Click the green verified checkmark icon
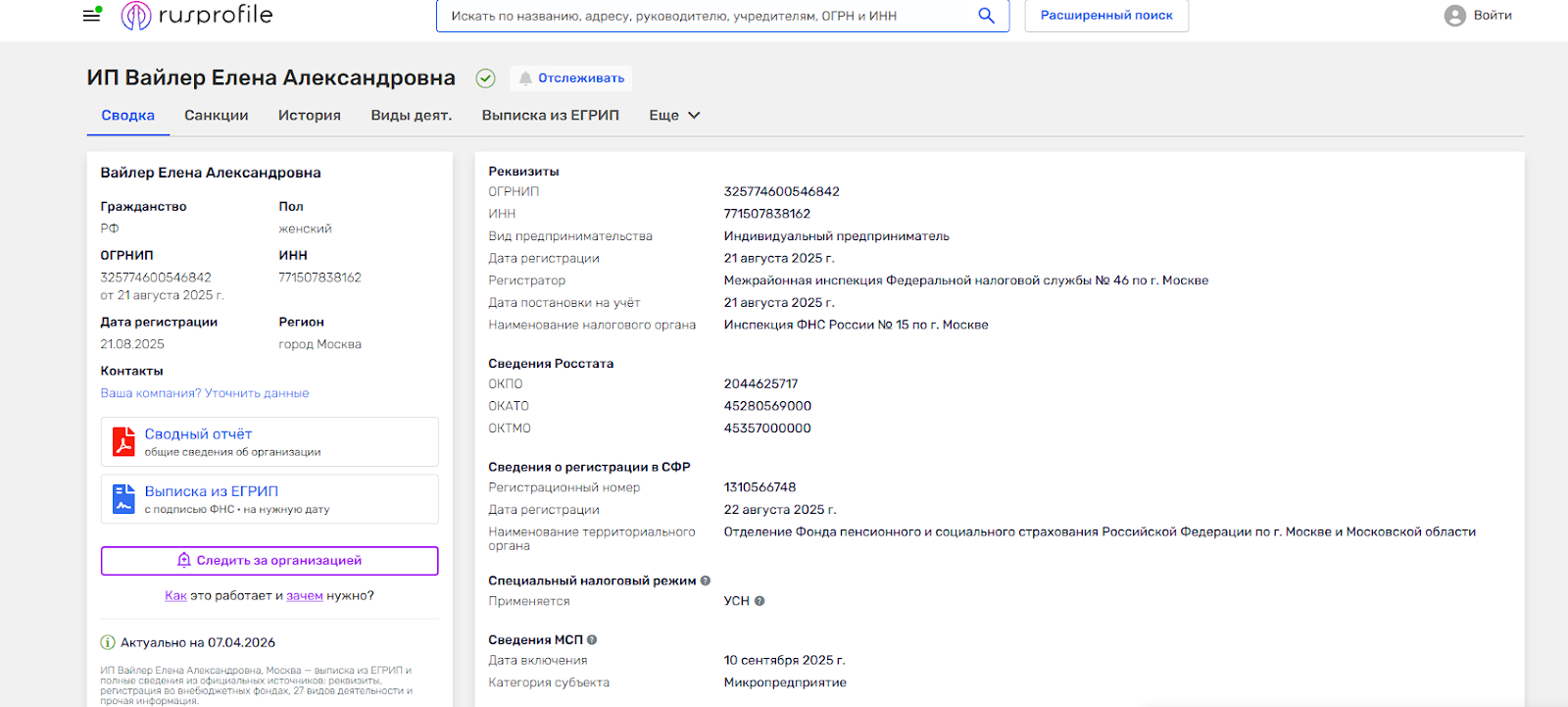 (x=485, y=78)
